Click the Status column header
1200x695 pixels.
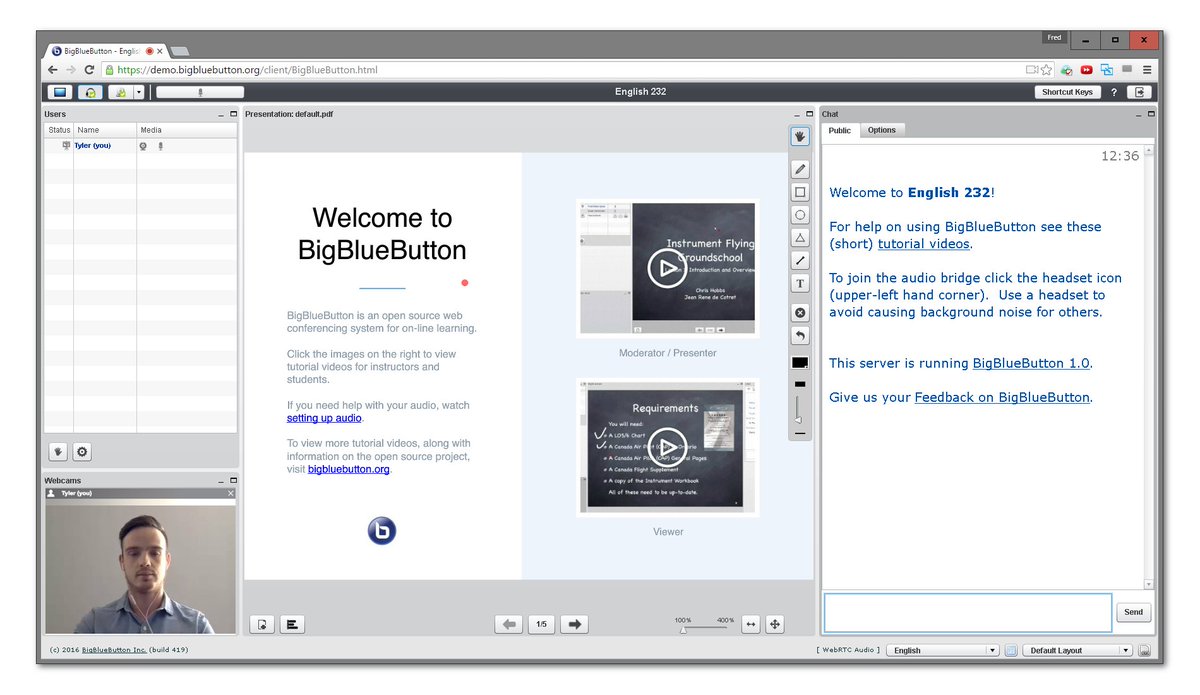click(59, 130)
